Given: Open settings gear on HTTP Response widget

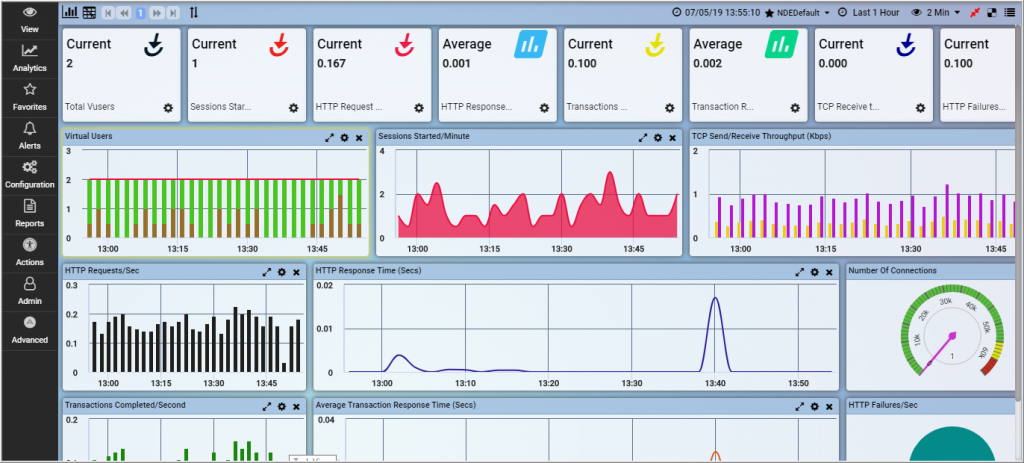Looking at the screenshot, I should click(545, 108).
